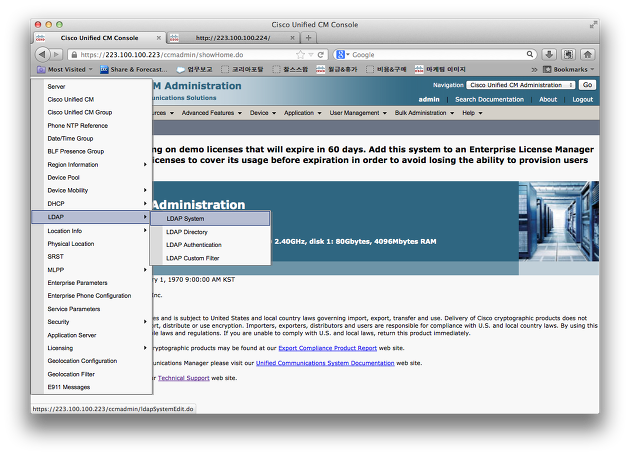This screenshot has height=456, width=630.
Task: Open Unified Communications System Documentation link
Action: [325, 363]
